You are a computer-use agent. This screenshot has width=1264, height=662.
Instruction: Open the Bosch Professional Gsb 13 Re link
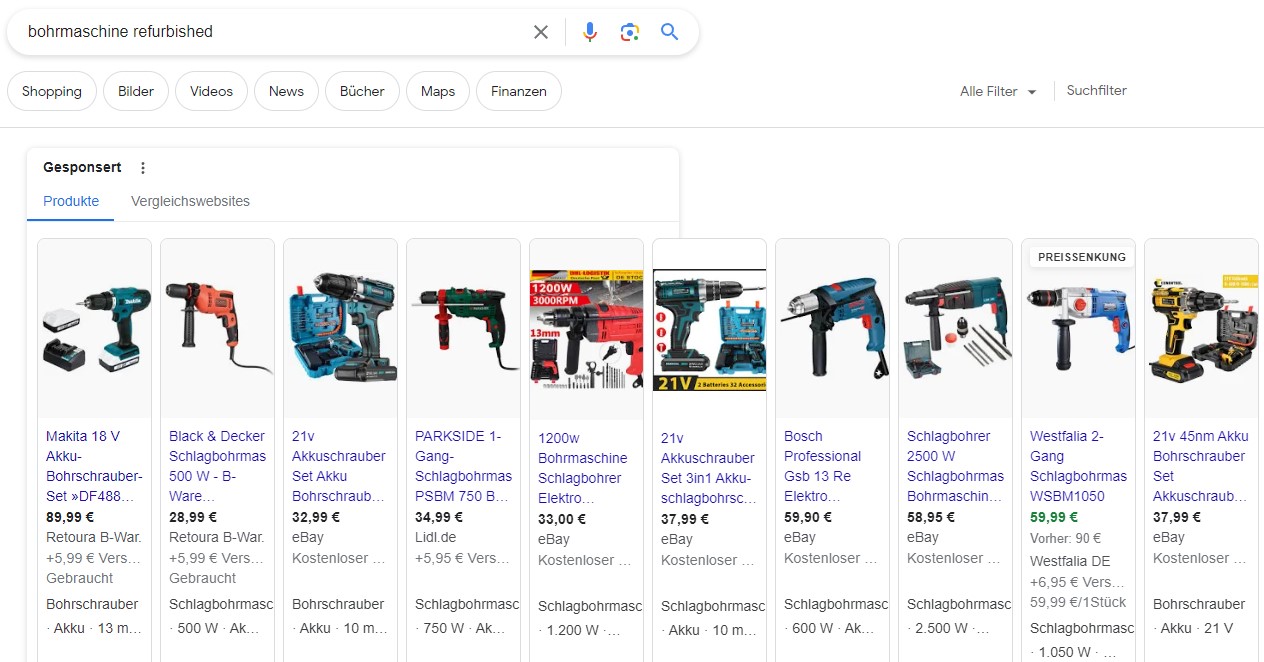(833, 466)
